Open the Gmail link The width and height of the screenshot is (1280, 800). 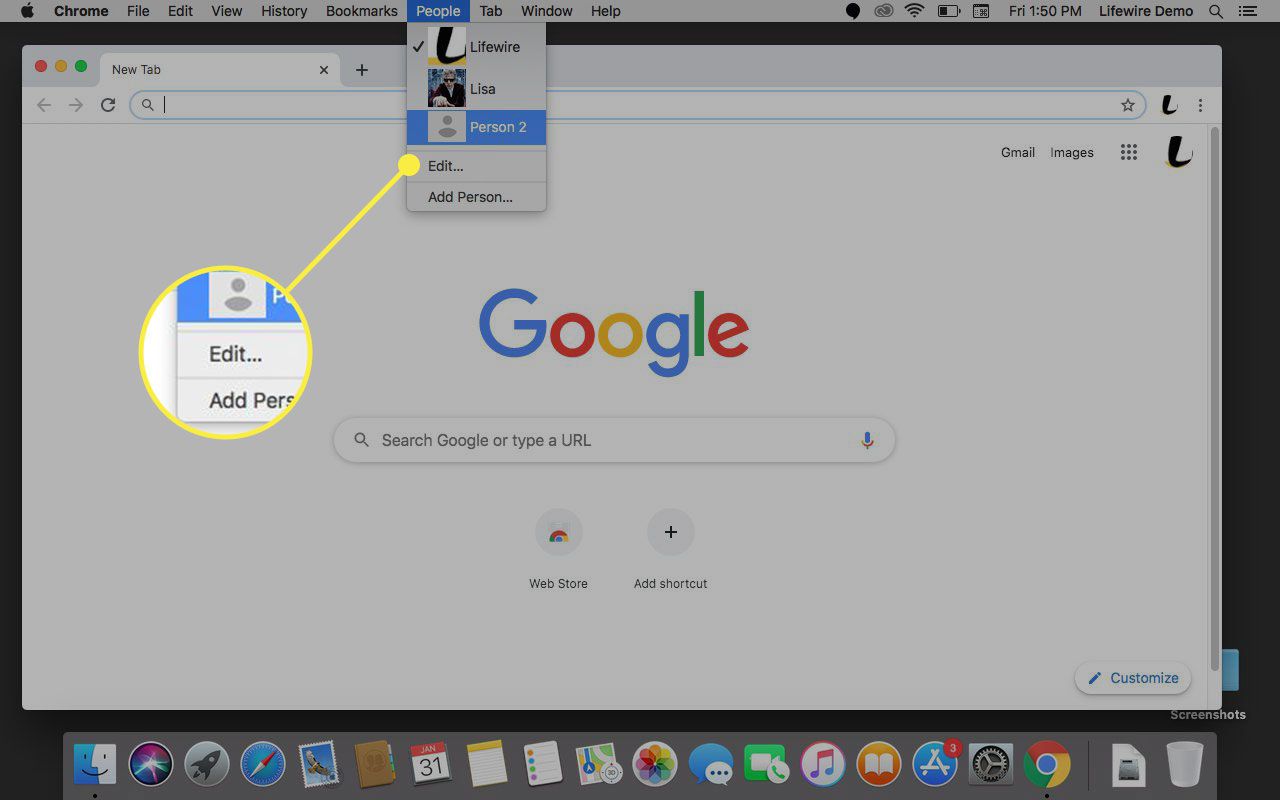coord(1018,153)
